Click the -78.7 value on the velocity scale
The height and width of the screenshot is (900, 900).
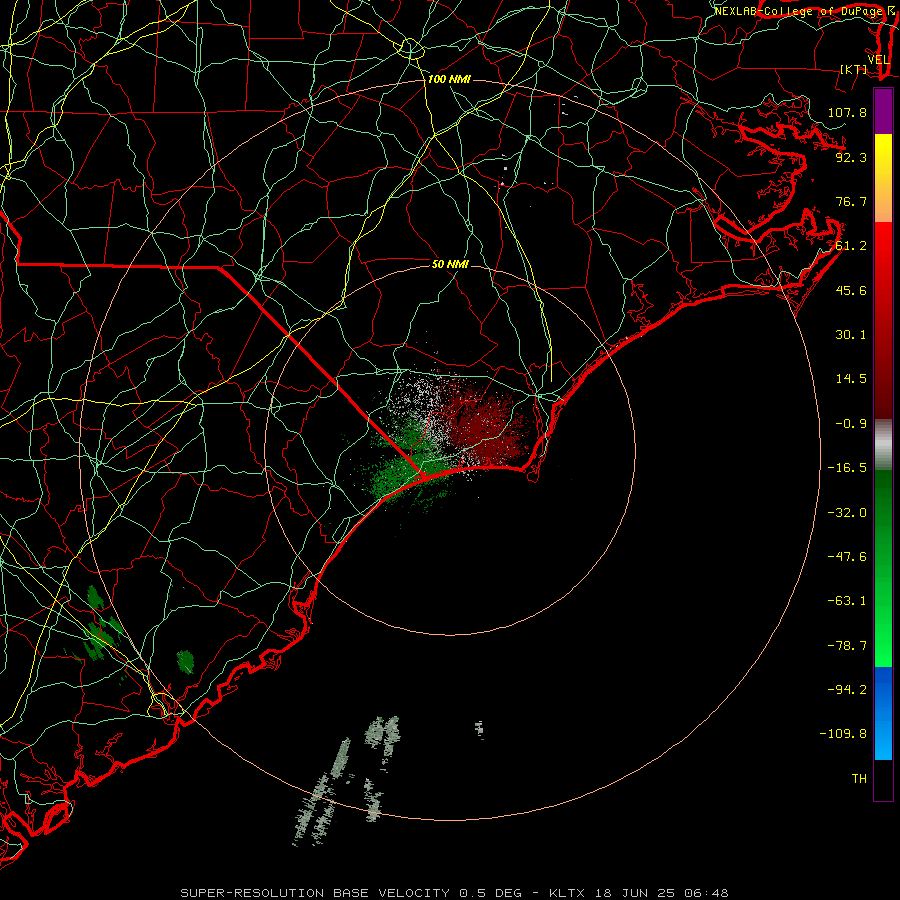click(847, 646)
